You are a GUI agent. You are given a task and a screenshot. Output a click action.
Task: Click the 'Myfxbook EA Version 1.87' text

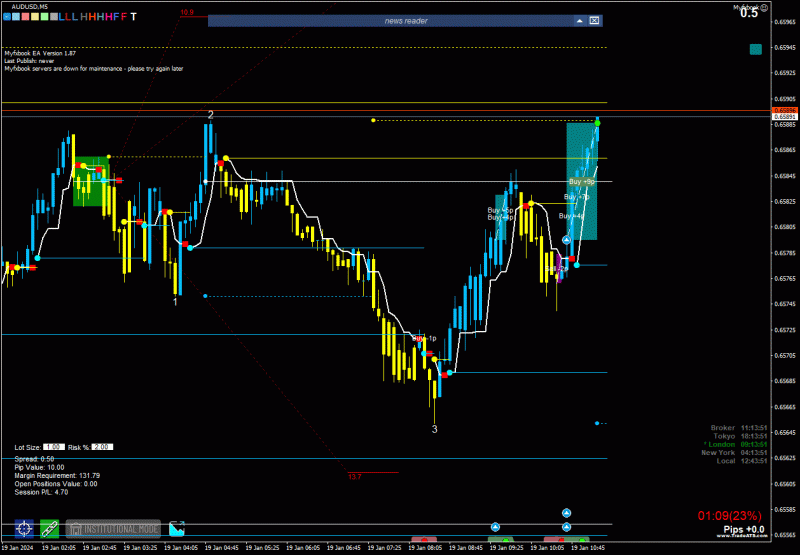click(40, 53)
